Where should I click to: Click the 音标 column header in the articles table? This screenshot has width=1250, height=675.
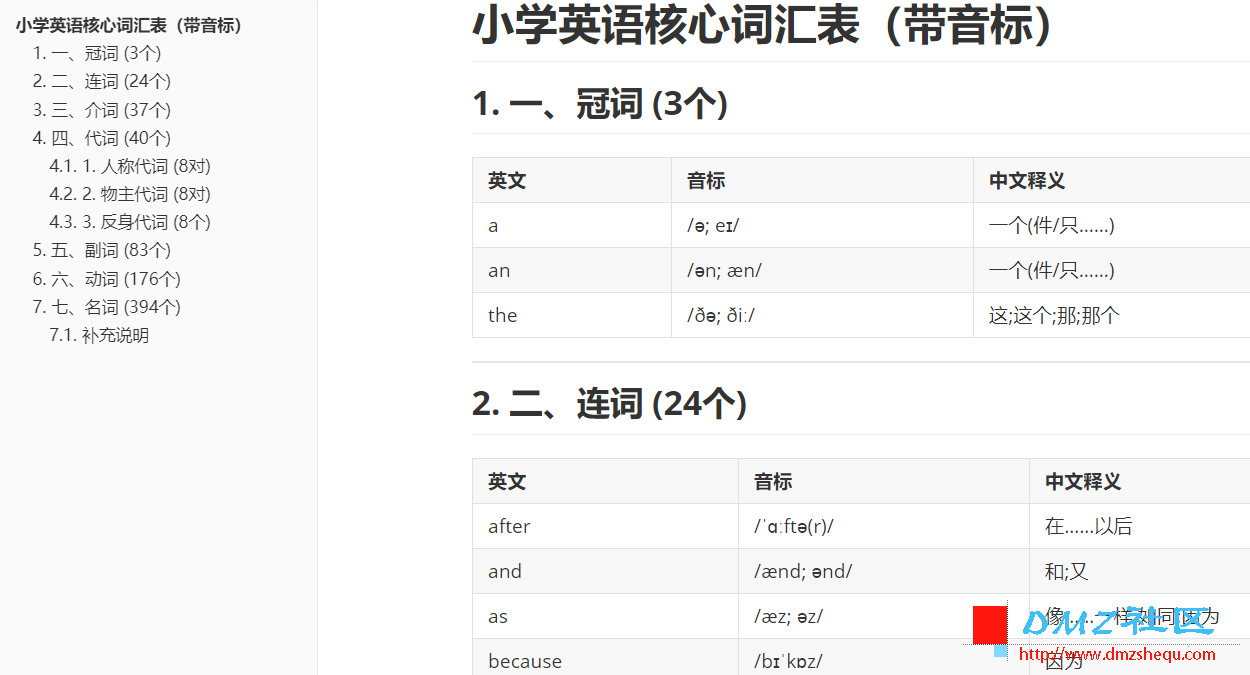(706, 181)
